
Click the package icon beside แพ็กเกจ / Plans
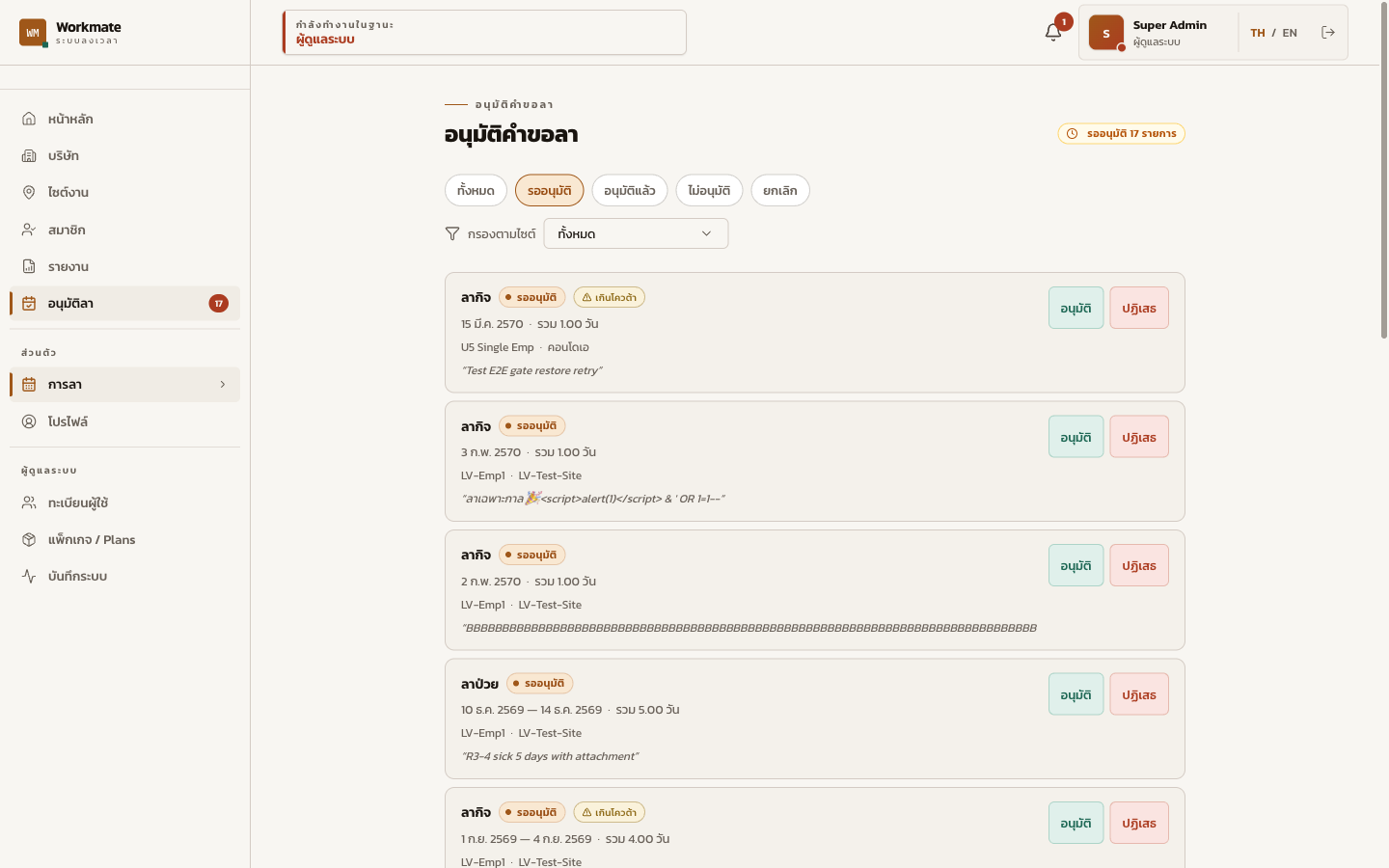[29, 539]
